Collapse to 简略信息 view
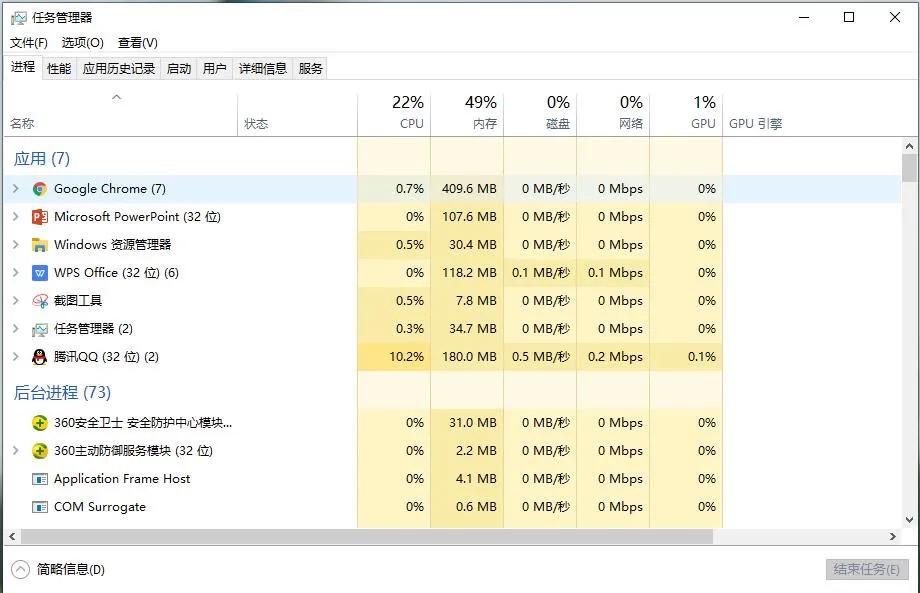Viewport: 920px width, 593px height. [x=58, y=569]
